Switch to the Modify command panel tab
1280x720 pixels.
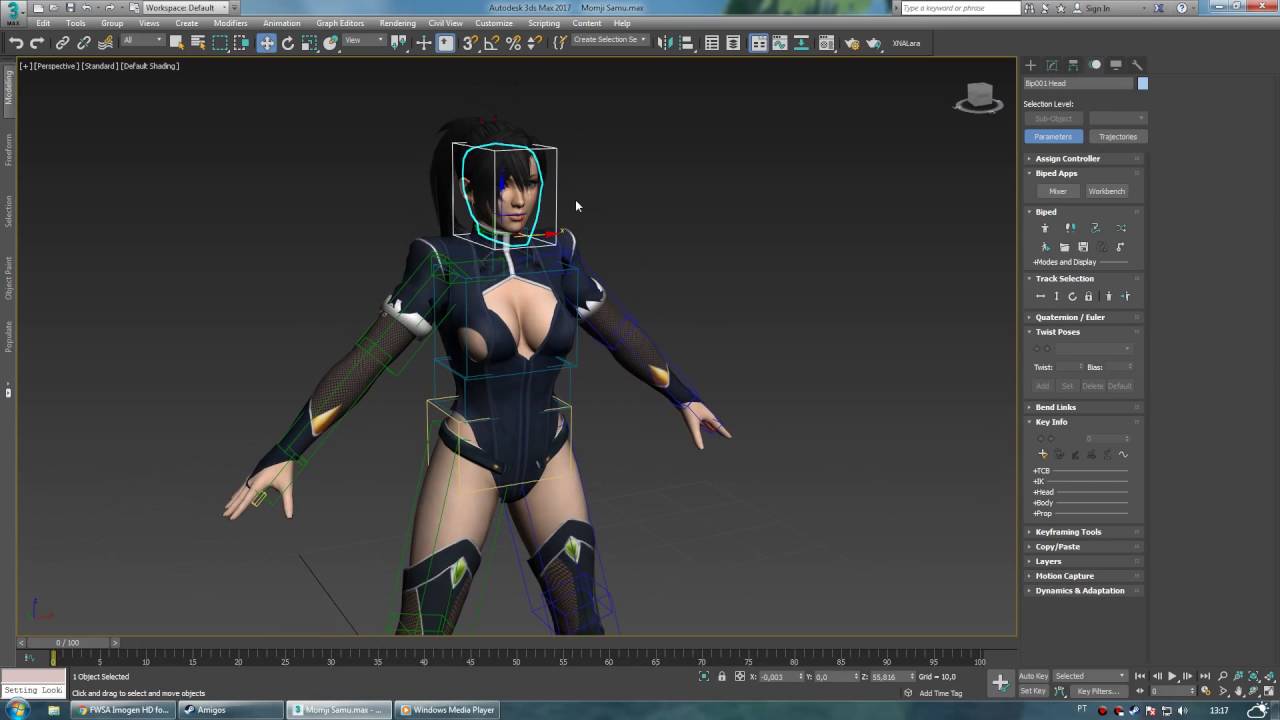click(1052, 65)
